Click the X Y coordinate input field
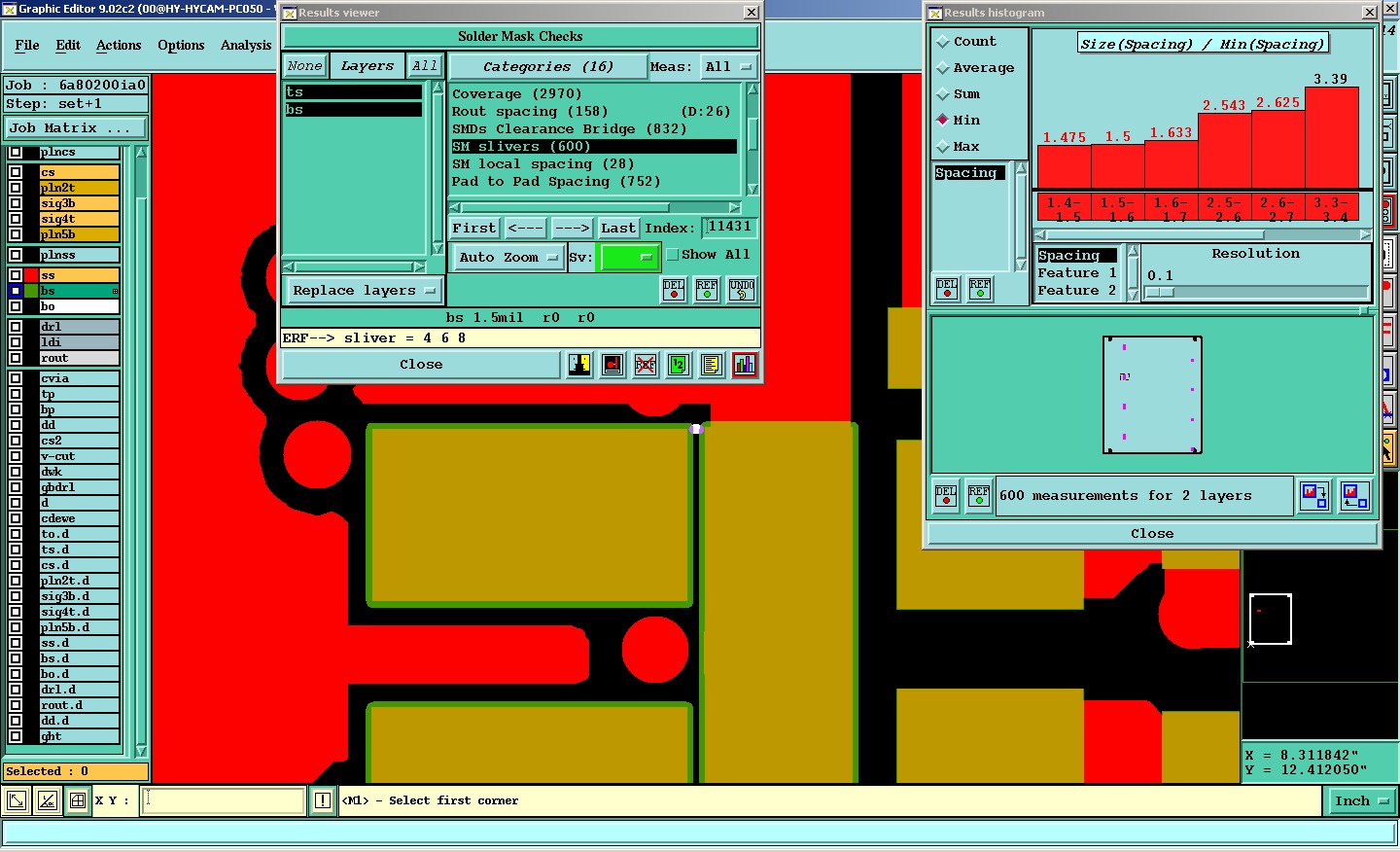The image size is (1400, 852). 225,800
